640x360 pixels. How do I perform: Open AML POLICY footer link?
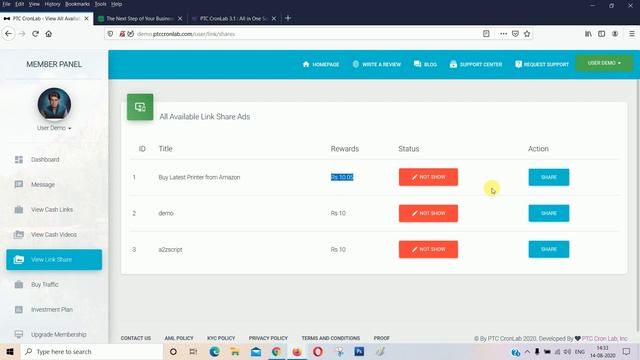(179, 338)
